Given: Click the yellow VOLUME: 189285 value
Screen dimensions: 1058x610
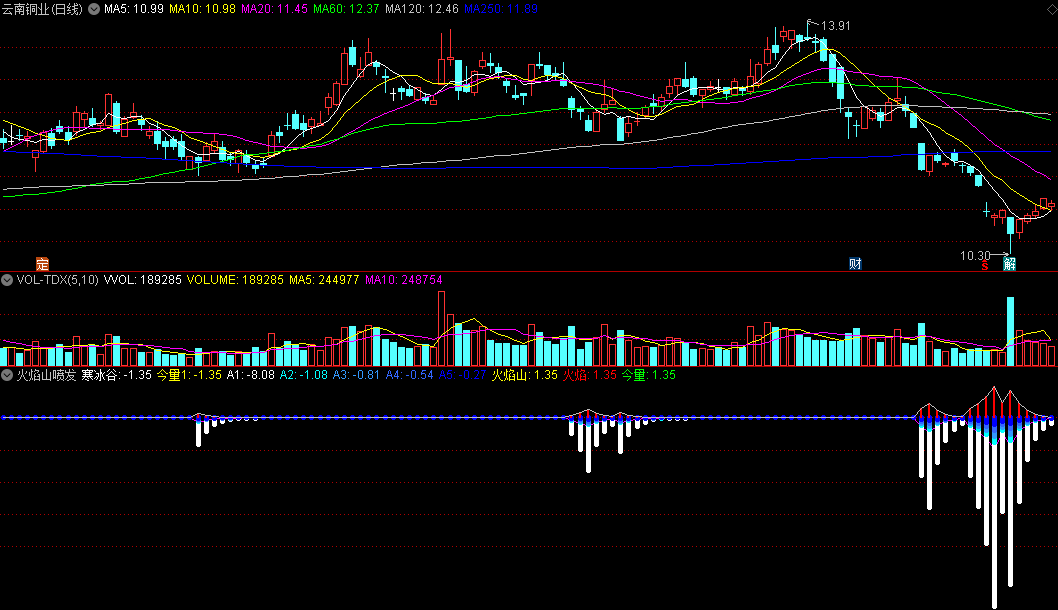Looking at the screenshot, I should pos(235,280).
